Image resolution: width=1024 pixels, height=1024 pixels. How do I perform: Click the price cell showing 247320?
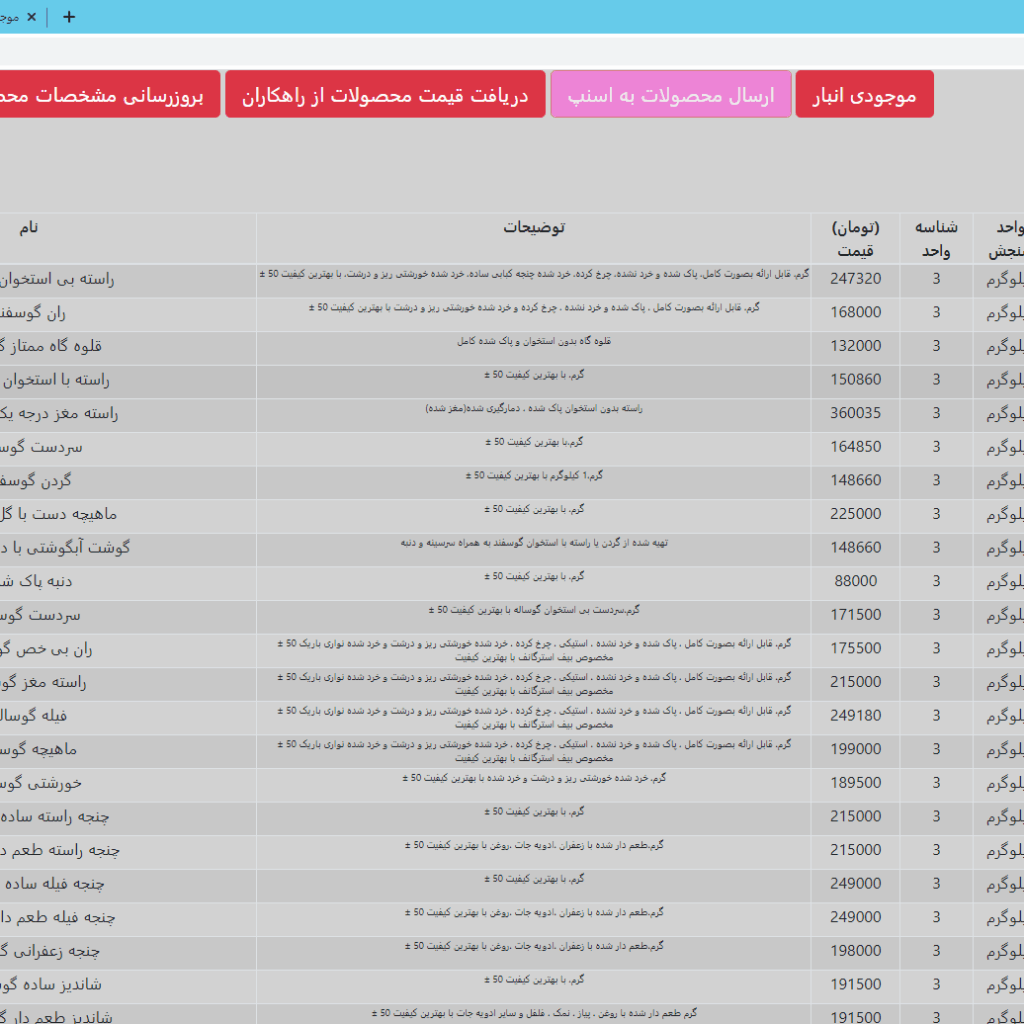click(x=855, y=279)
